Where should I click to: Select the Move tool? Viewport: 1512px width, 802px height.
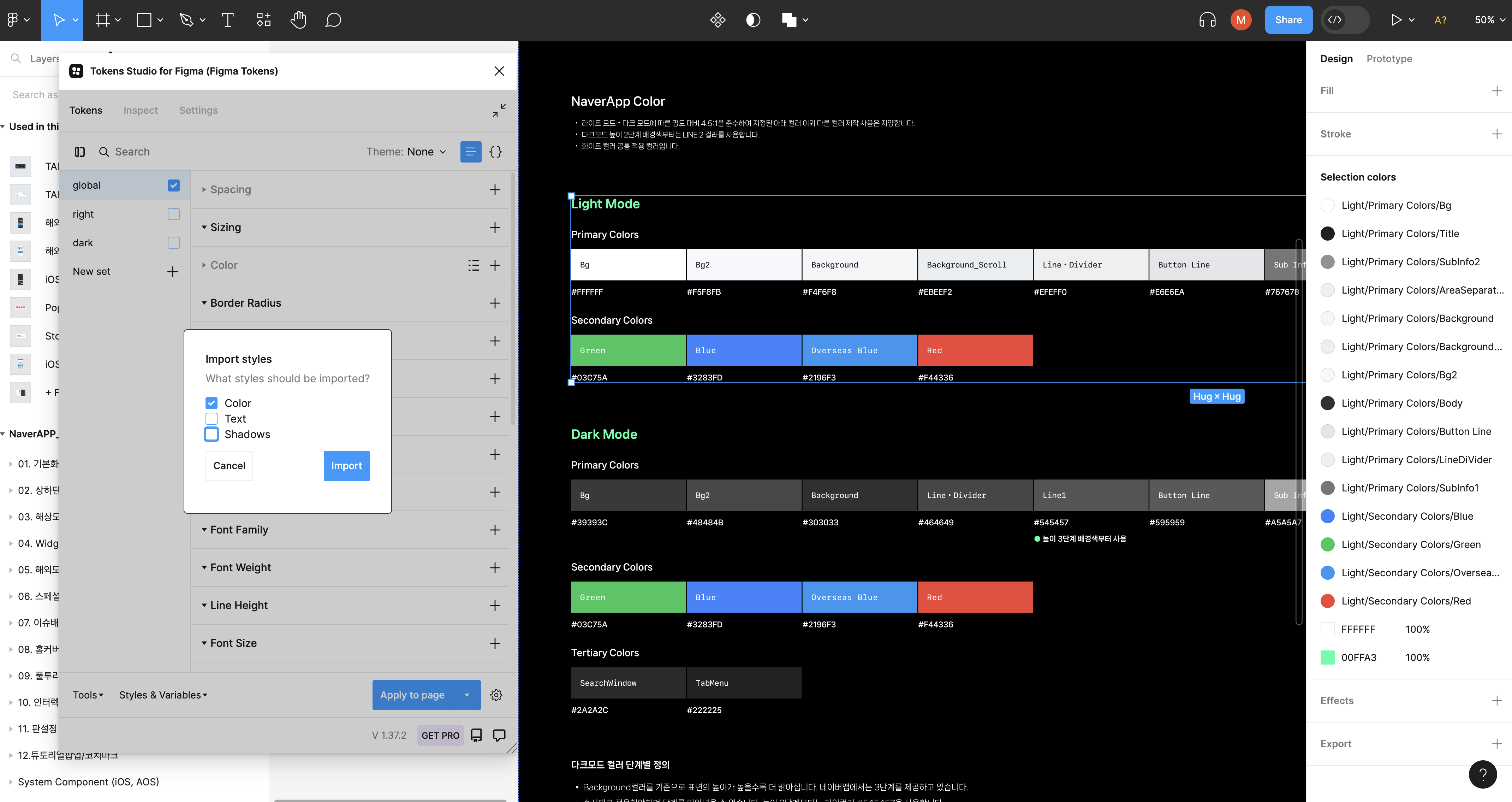pos(59,20)
